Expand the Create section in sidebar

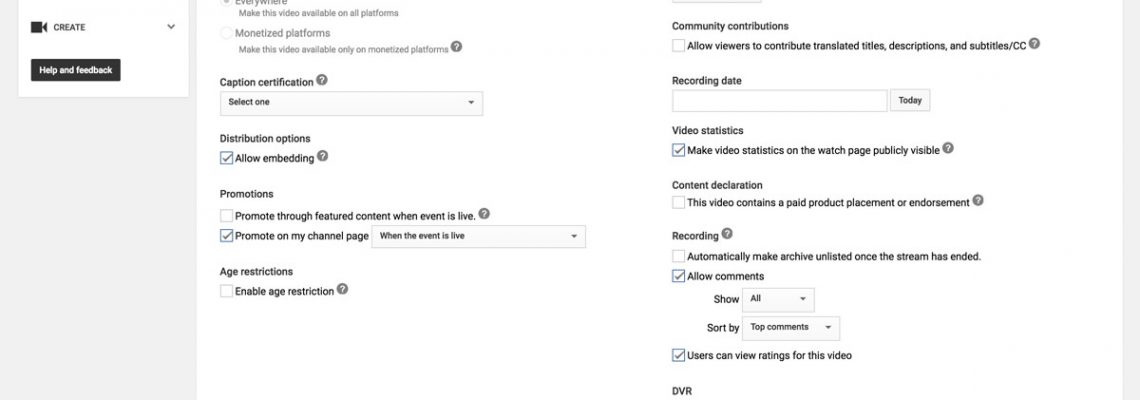pos(171,27)
